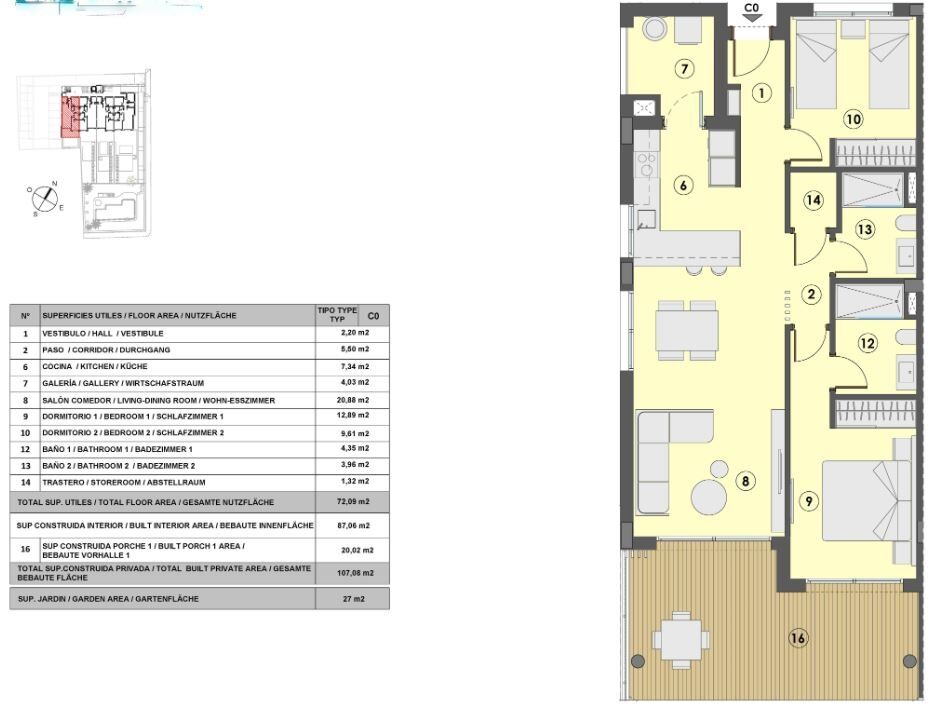Click 'SUP. JARDIN / GARDEN AREA / GARTENFLÄCHE' row
The image size is (929, 717).
coord(199,599)
